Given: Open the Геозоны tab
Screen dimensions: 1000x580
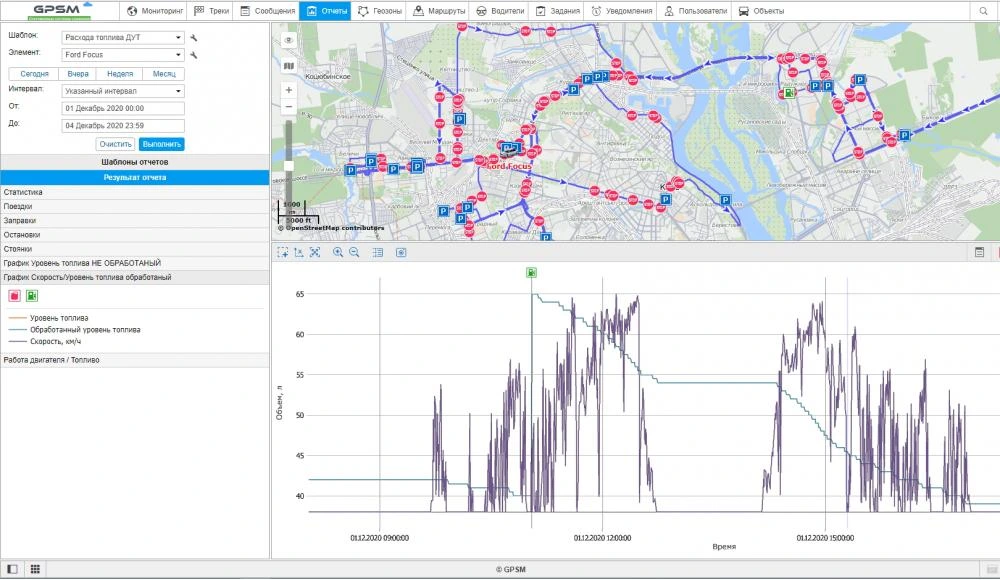Looking at the screenshot, I should [x=385, y=11].
